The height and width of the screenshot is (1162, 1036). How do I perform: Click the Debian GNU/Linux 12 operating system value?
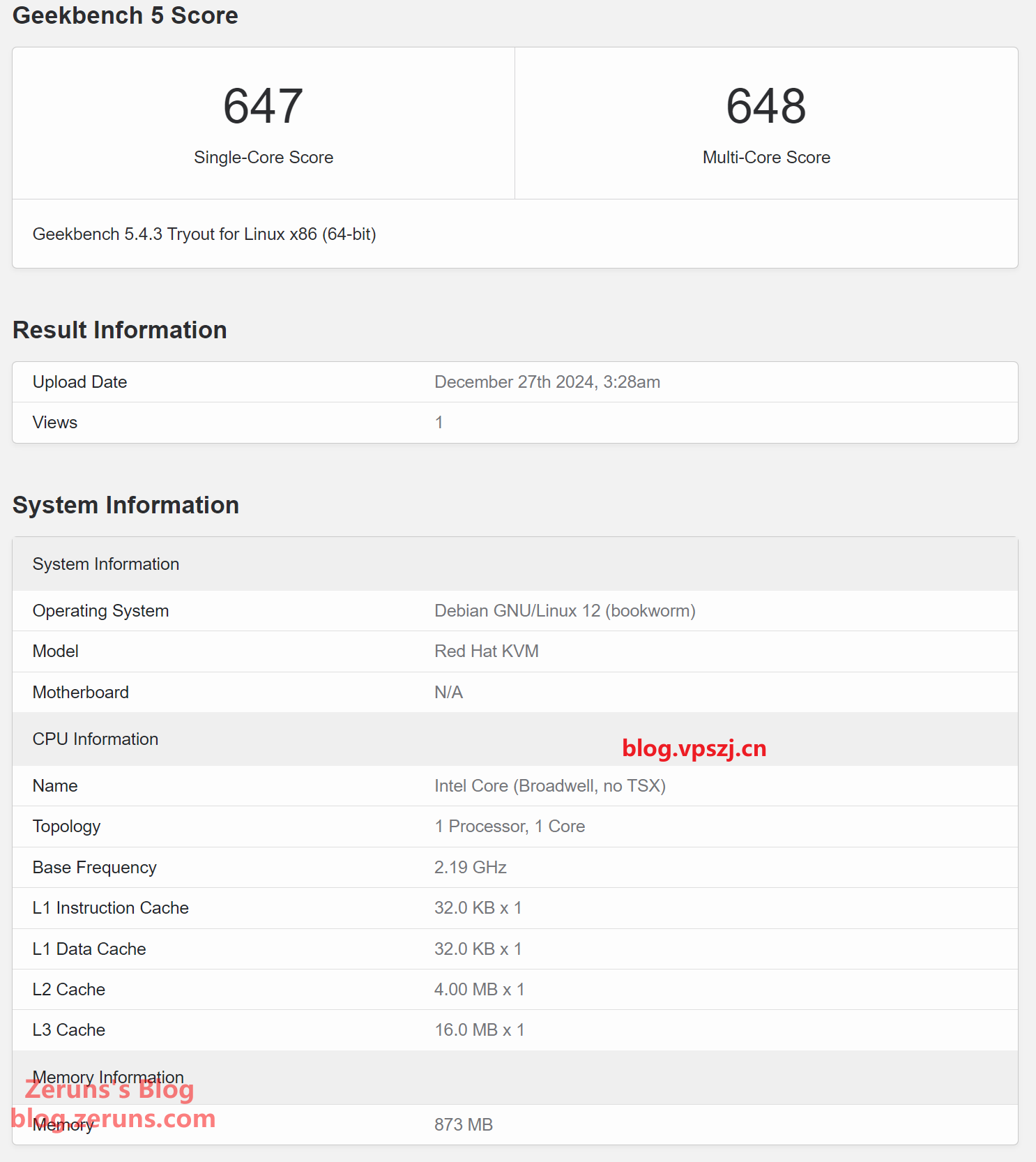click(565, 611)
